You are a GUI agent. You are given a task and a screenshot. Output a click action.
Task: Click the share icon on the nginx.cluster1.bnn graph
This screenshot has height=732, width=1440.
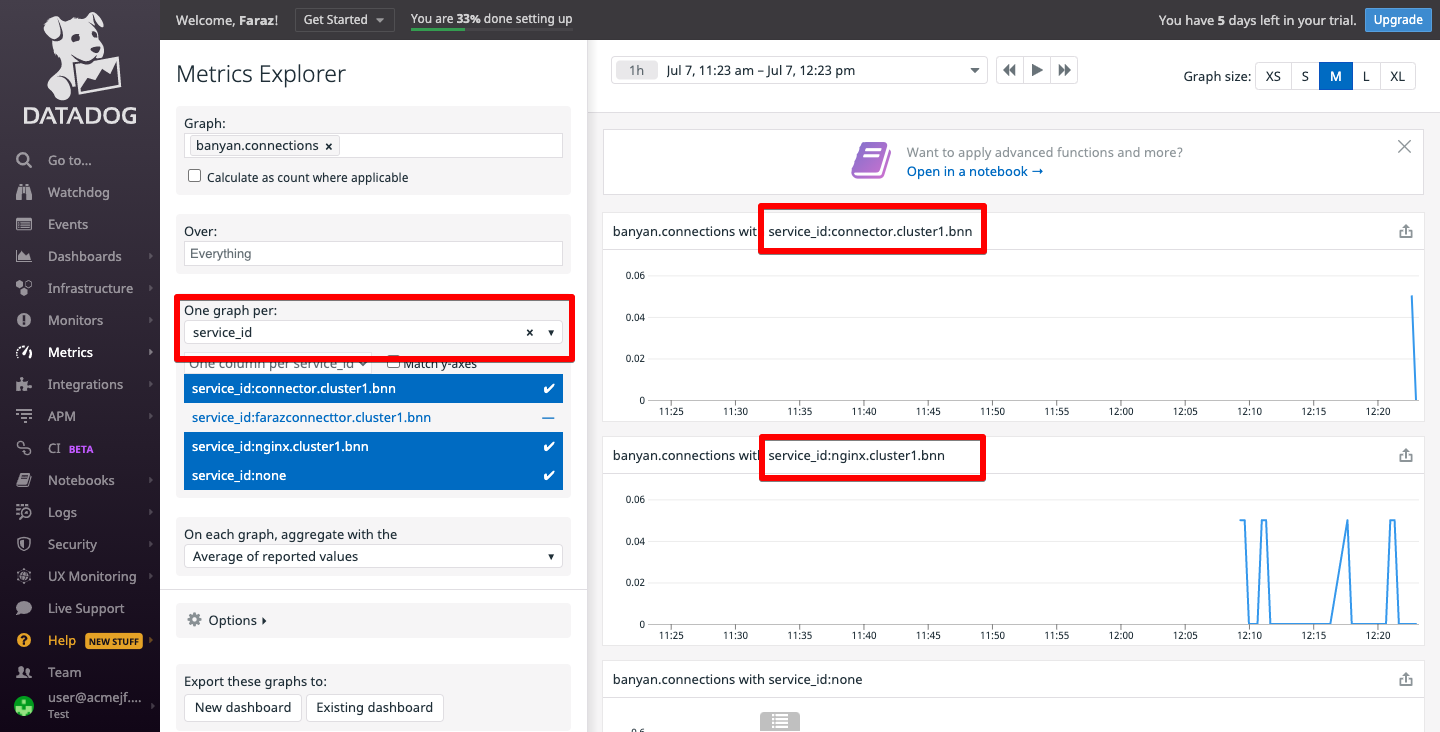1405,455
